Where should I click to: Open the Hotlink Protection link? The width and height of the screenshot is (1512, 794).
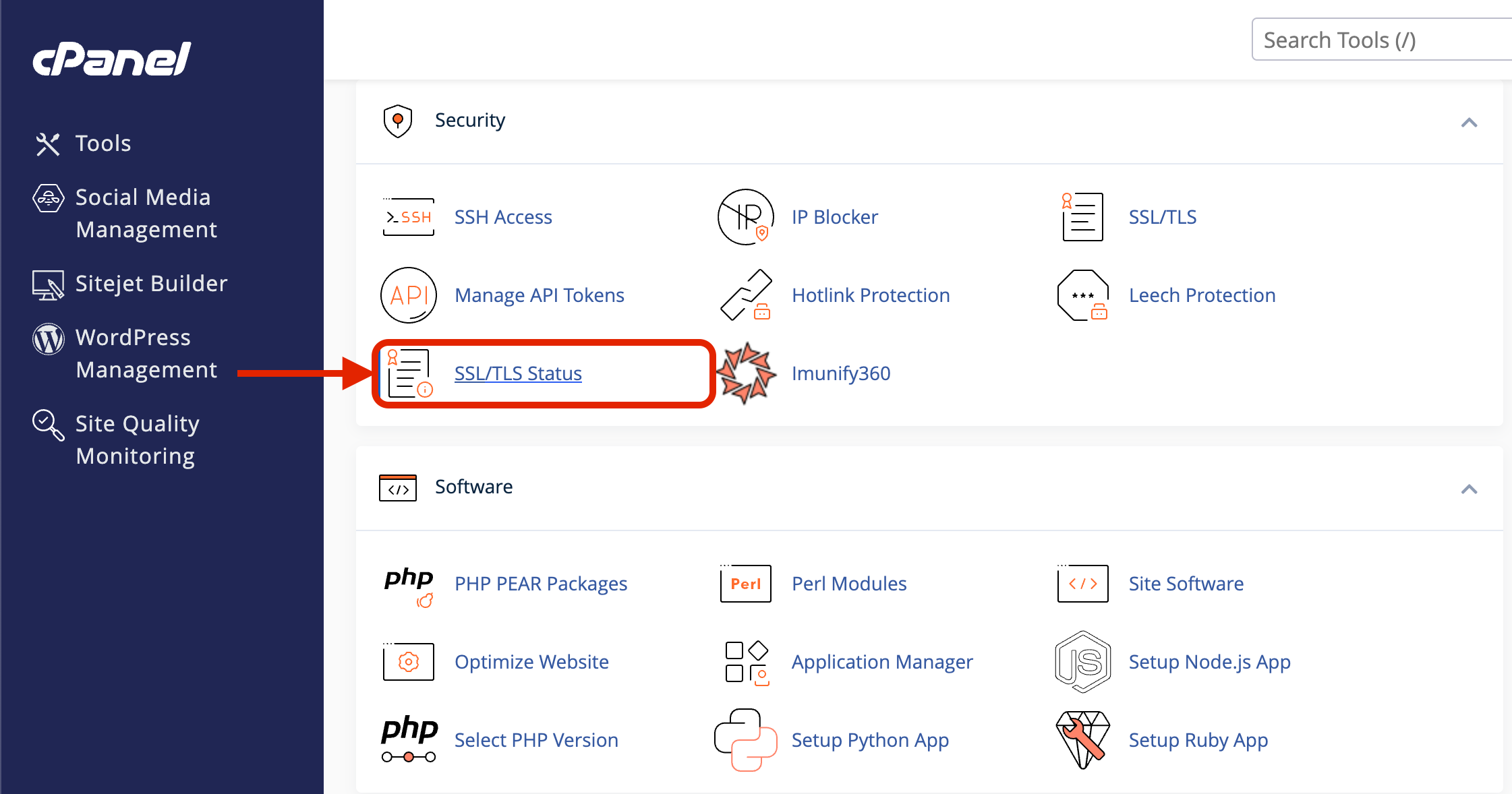point(871,295)
